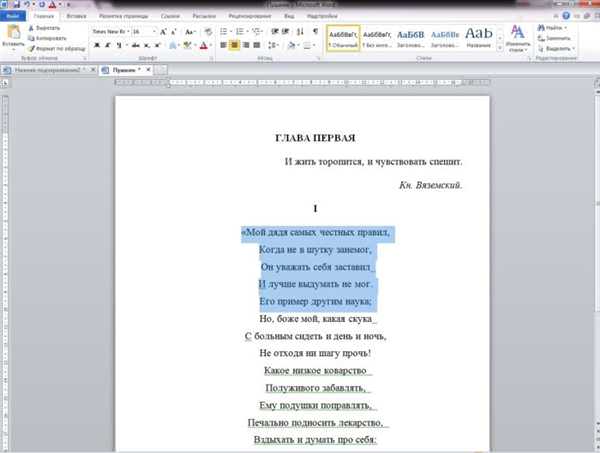Justify text alignment
Image resolution: width=600 pixels, height=453 pixels.
257,46
